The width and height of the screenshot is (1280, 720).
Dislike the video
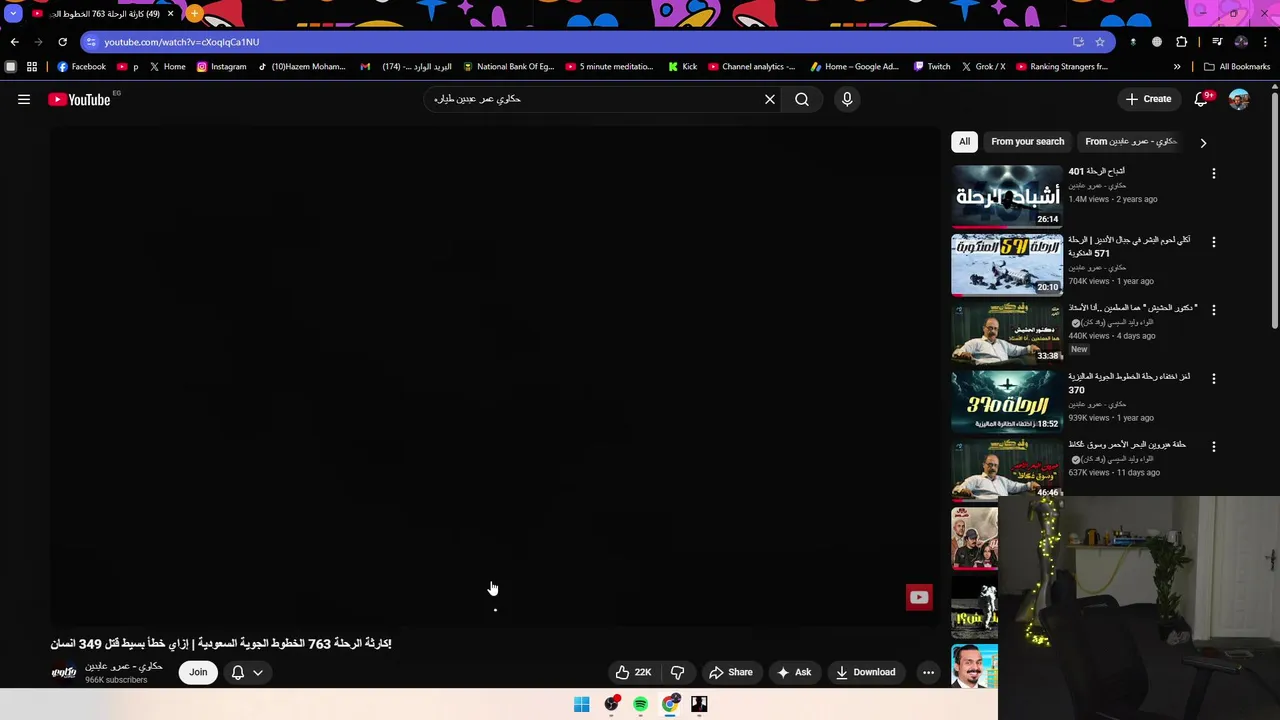(x=677, y=672)
